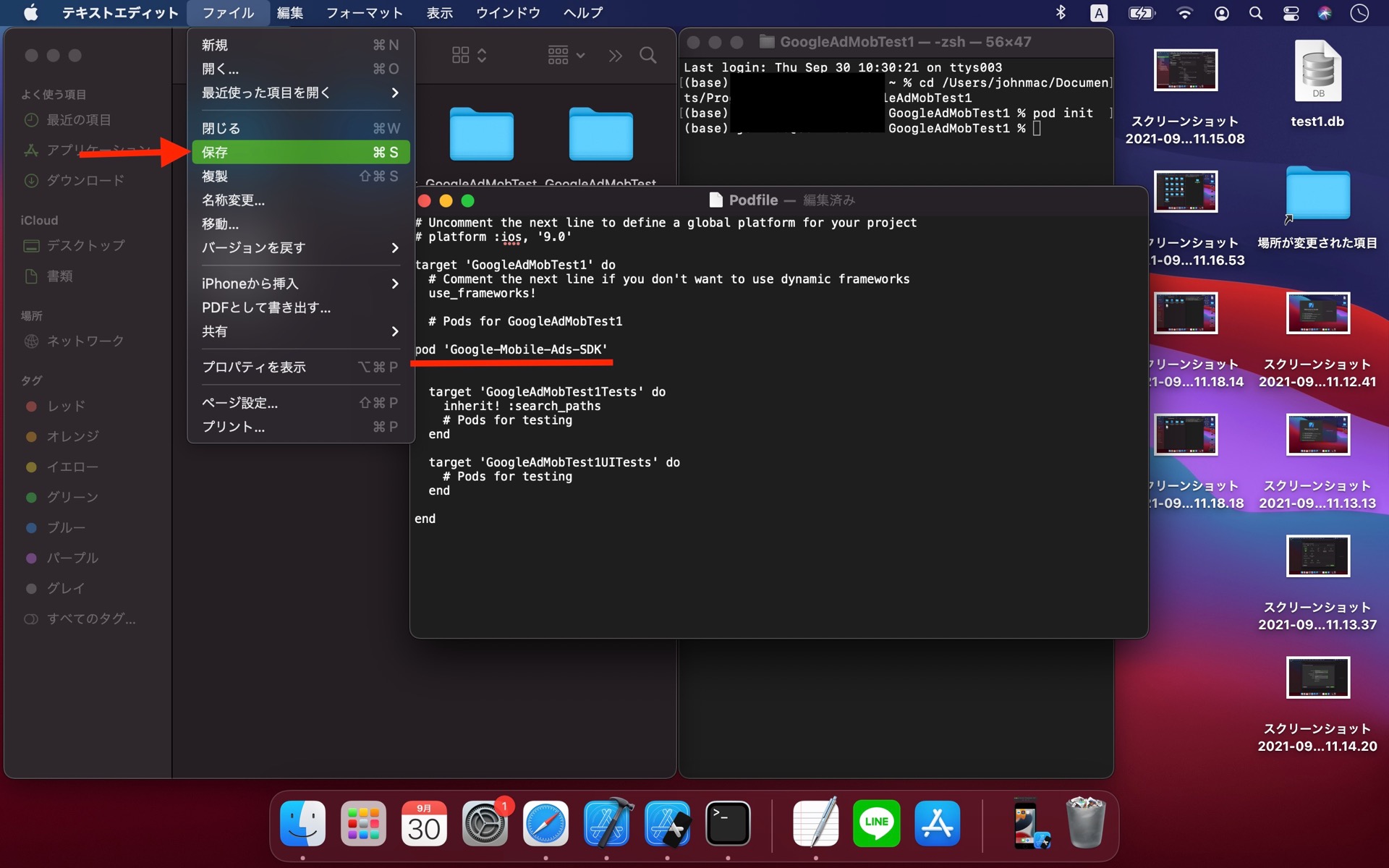The image size is (1389, 868).
Task: Open the Wi-Fi status menu
Action: 1184,13
